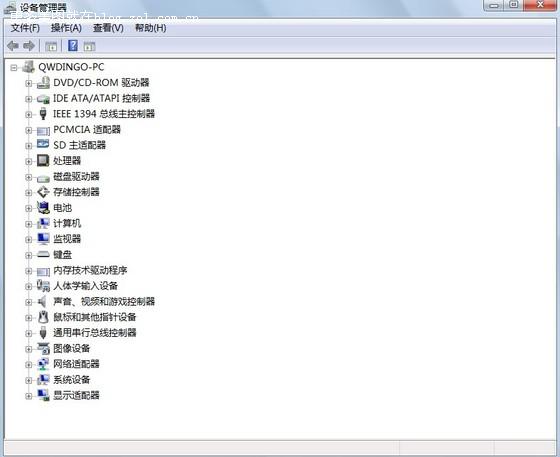
Task: Click the IEEE 1394 总线主控制器 icon
Action: (x=43, y=114)
